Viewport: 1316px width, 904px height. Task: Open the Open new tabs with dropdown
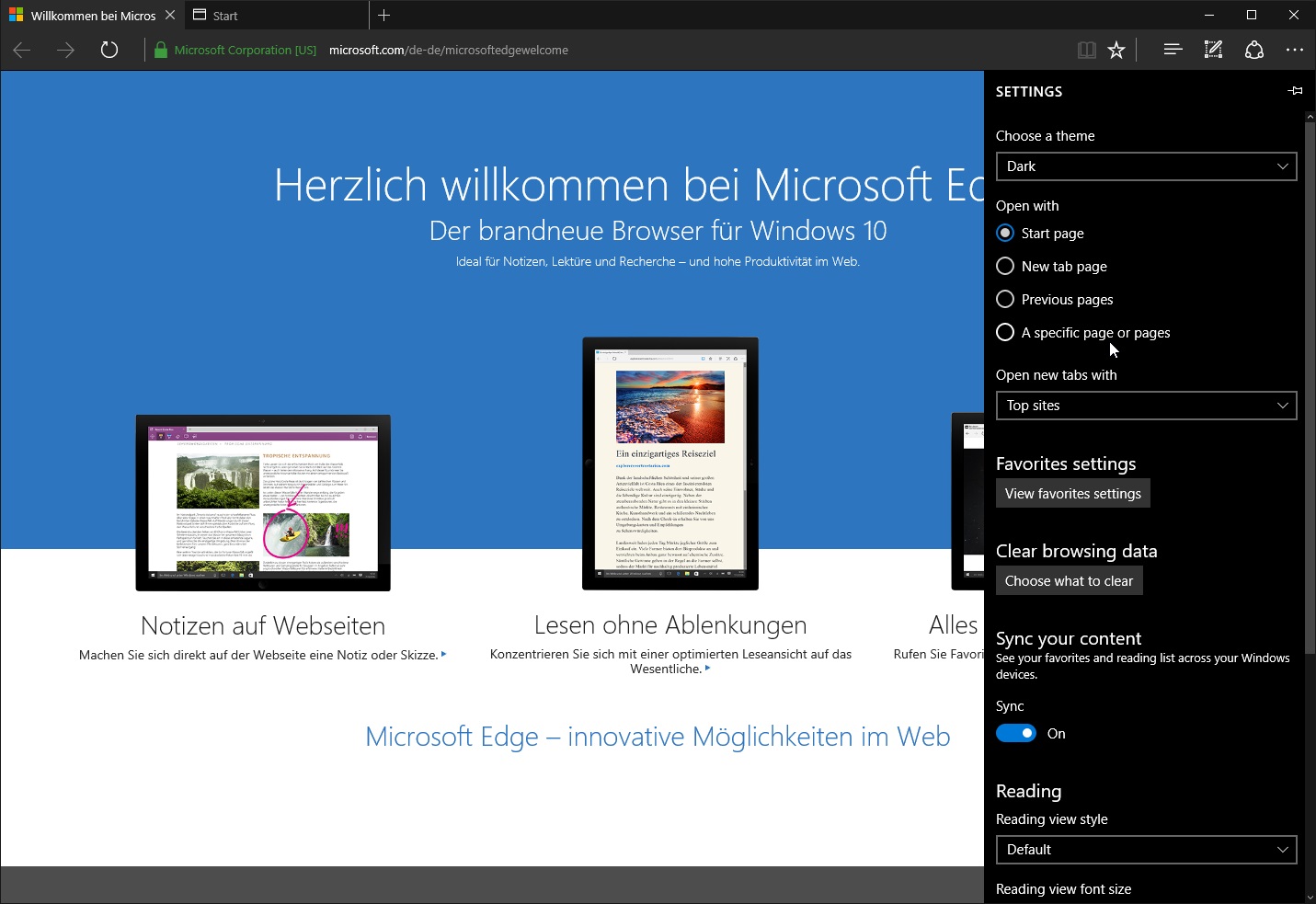1146,406
